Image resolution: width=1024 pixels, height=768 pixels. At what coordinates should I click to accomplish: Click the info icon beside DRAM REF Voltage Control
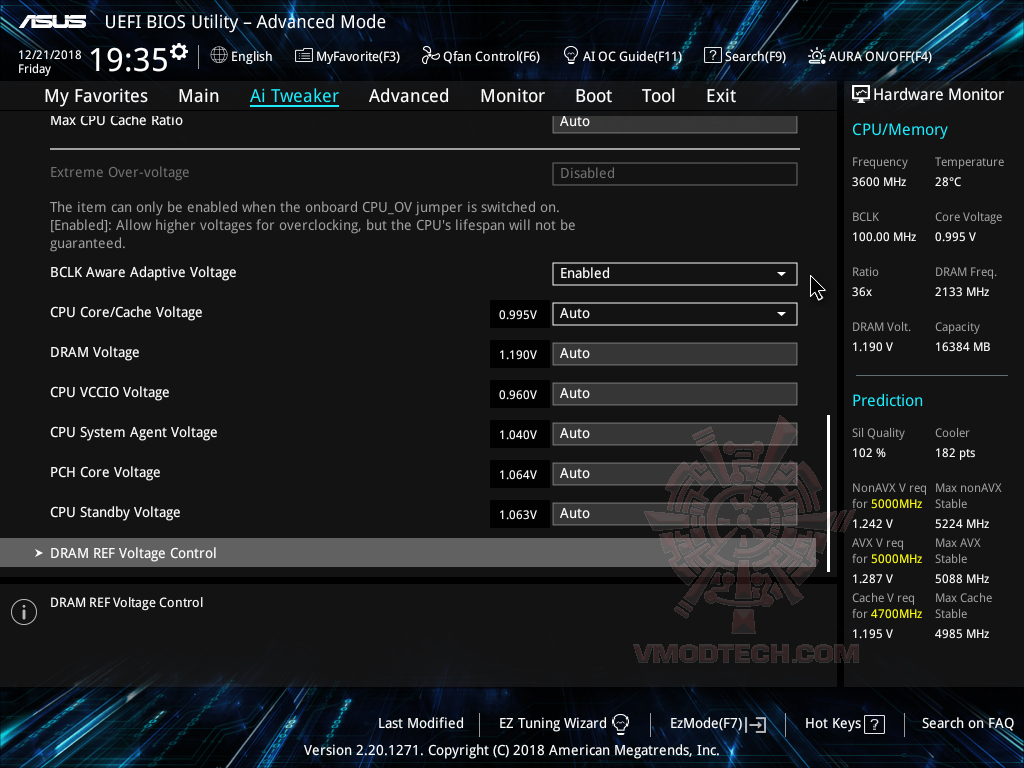click(23, 611)
